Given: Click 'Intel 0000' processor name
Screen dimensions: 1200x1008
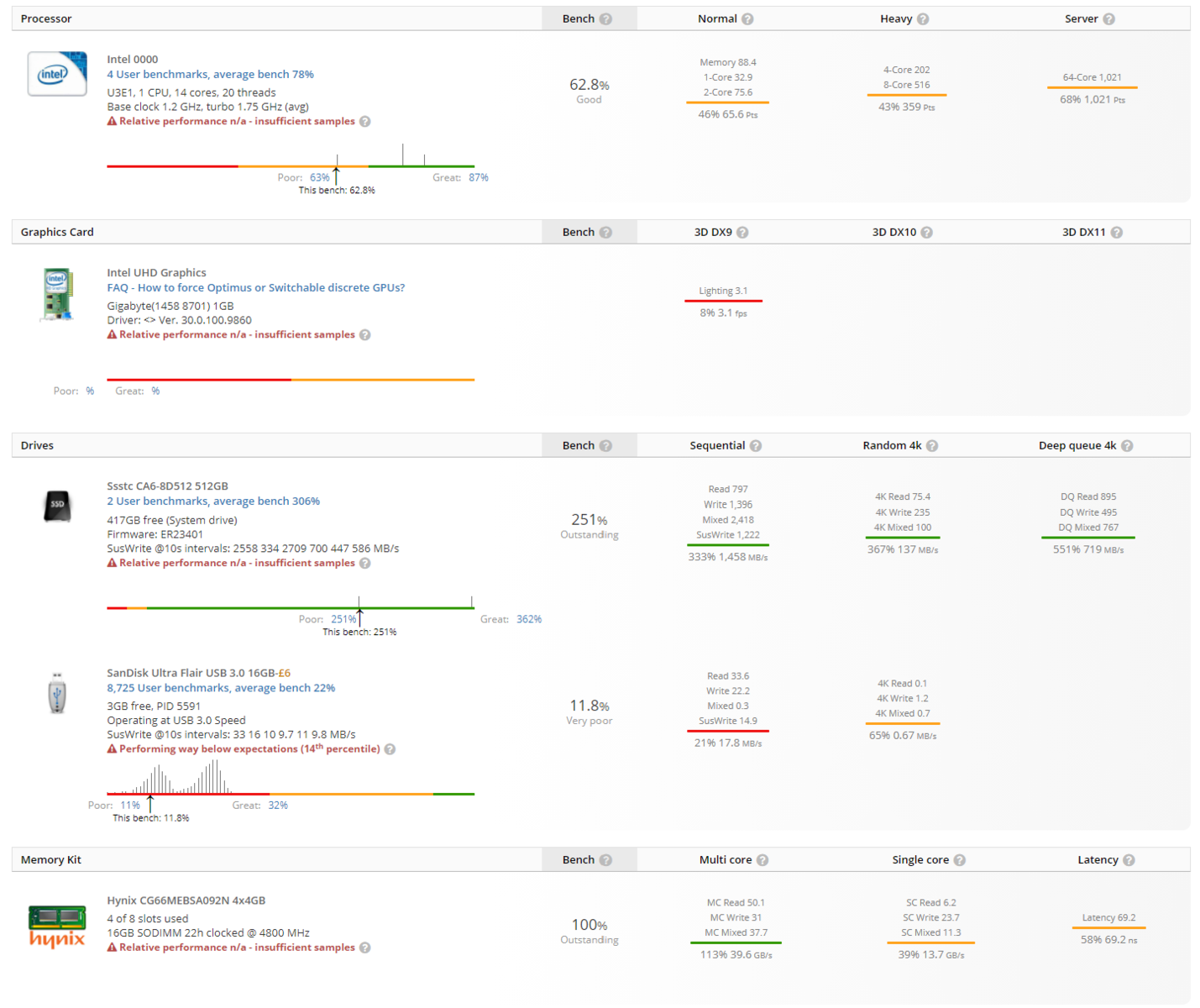Looking at the screenshot, I should tap(132, 60).
